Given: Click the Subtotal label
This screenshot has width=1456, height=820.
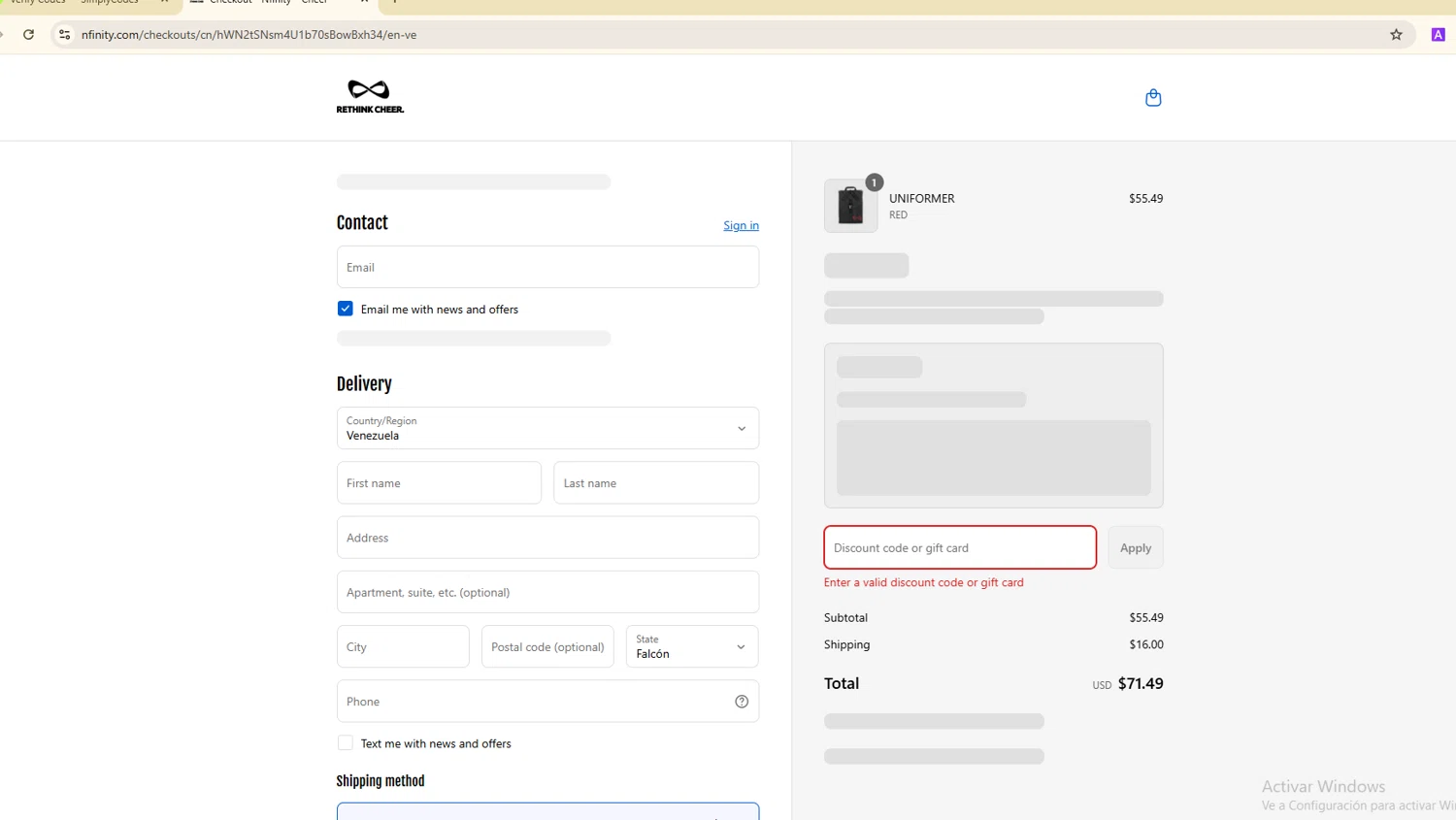Looking at the screenshot, I should point(845,617).
